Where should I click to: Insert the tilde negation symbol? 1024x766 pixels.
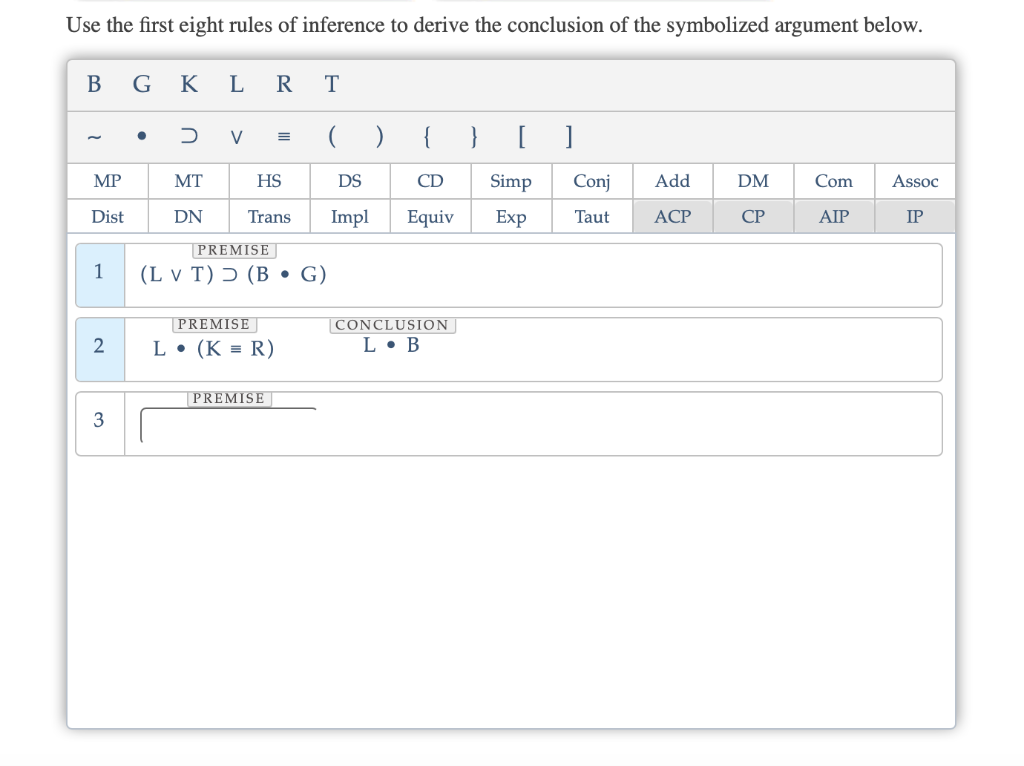[x=96, y=137]
